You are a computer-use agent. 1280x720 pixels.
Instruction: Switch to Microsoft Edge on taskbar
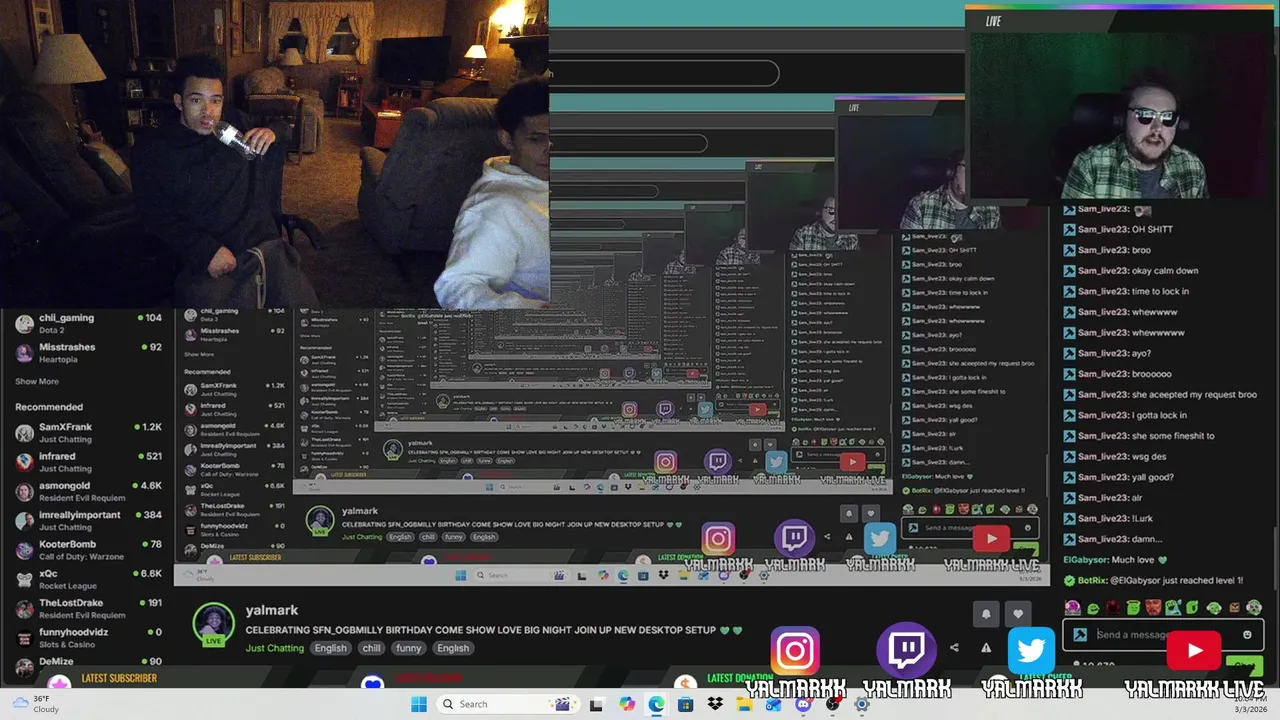pos(656,704)
